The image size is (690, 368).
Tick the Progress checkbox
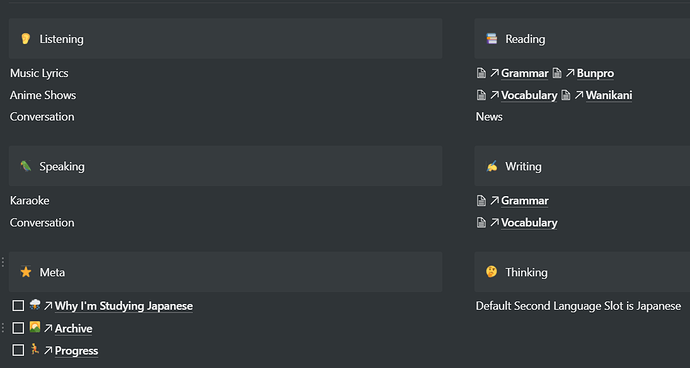[x=18, y=350]
